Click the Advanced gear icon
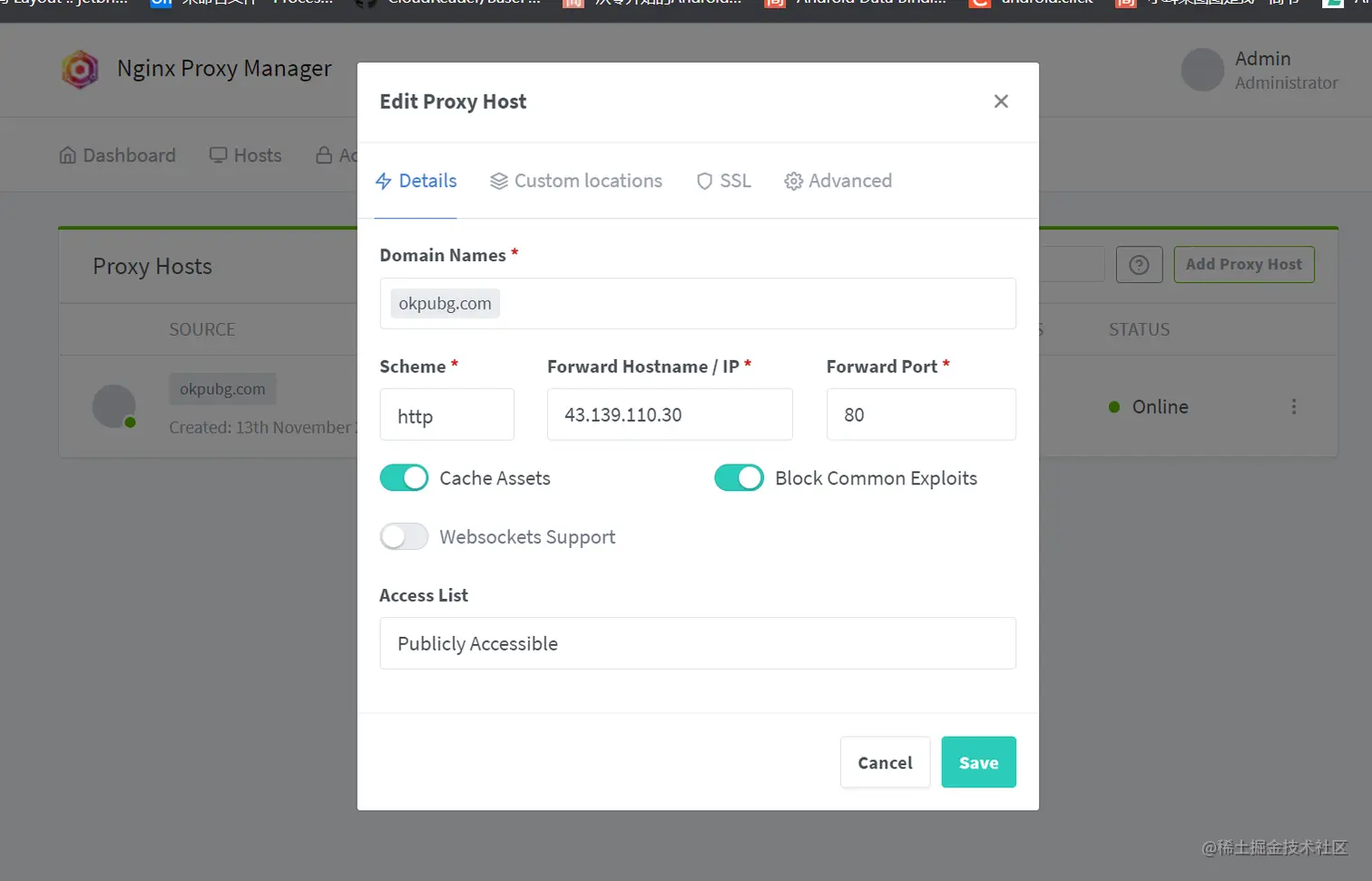Image resolution: width=1372 pixels, height=881 pixels. click(x=793, y=181)
